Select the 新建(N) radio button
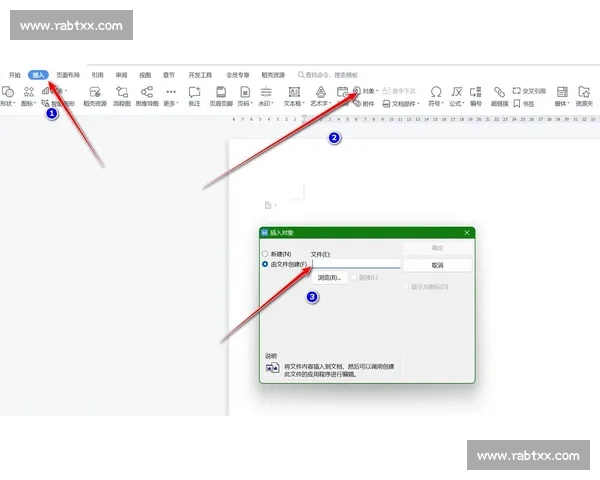Screen dimensions: 600x480 (264, 254)
